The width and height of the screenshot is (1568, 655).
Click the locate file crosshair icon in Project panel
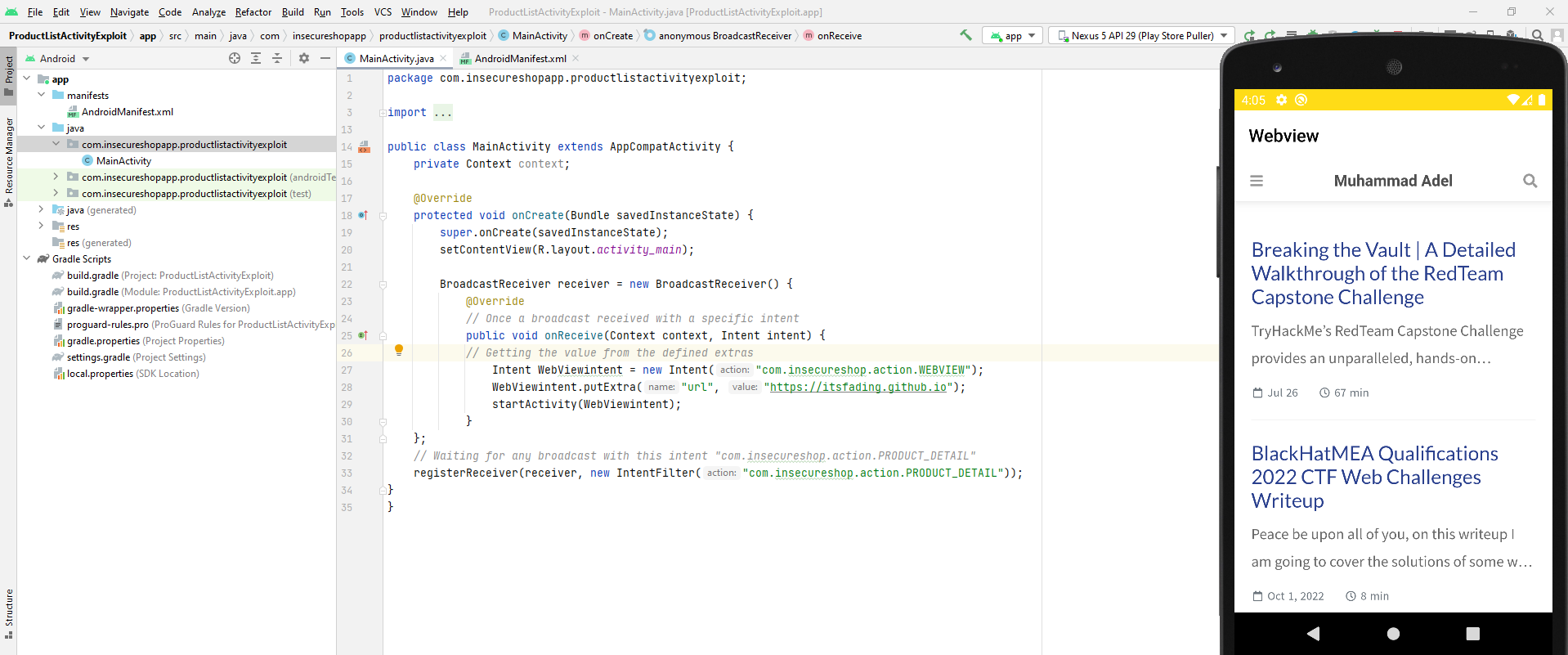click(x=235, y=58)
